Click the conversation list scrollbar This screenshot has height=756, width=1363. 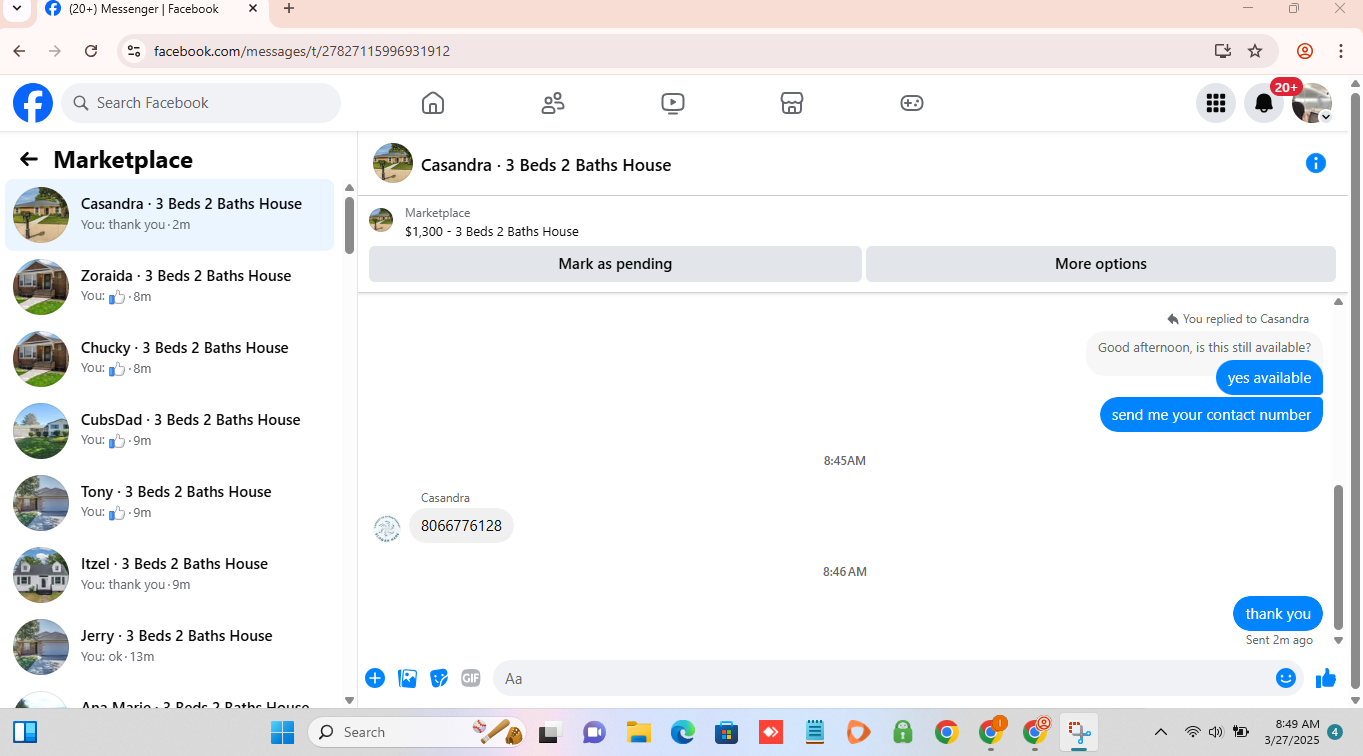[x=349, y=225]
